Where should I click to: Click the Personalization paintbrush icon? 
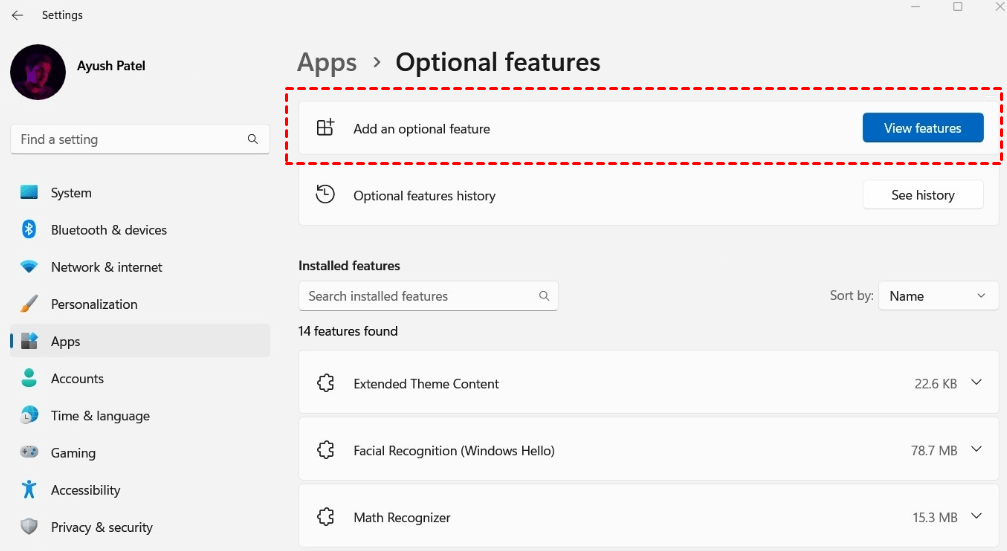coord(29,304)
